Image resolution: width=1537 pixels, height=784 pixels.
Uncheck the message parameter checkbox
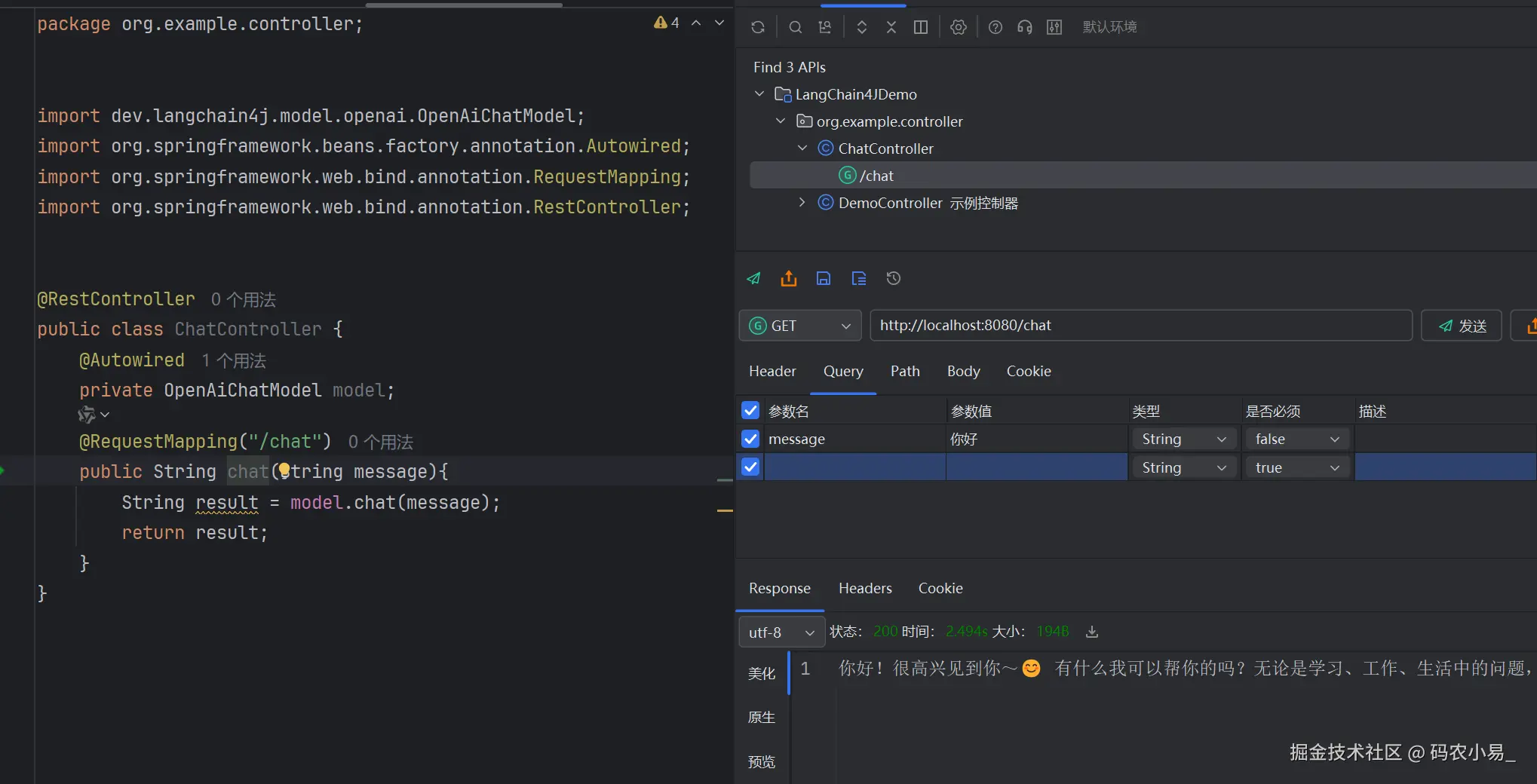tap(750, 439)
